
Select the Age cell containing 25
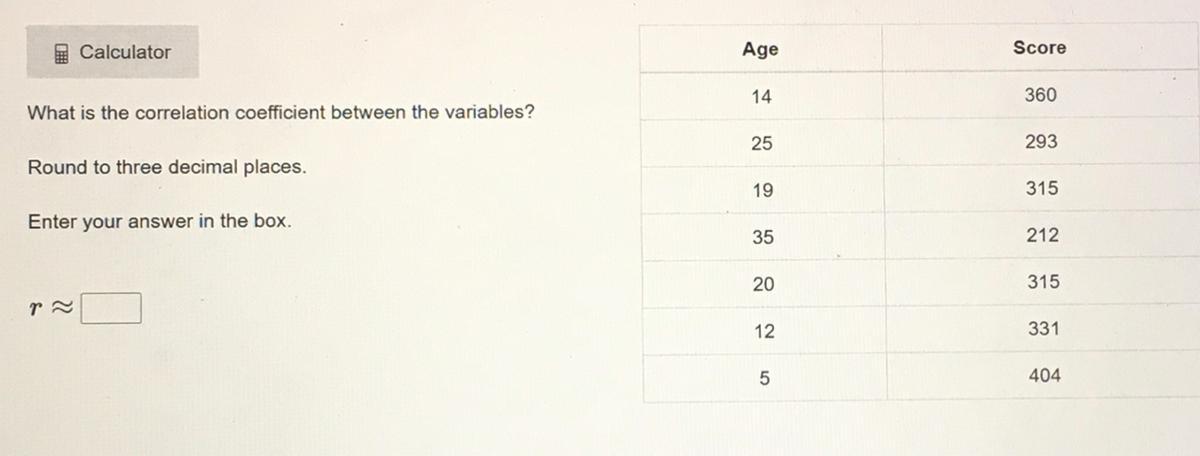[x=761, y=144]
